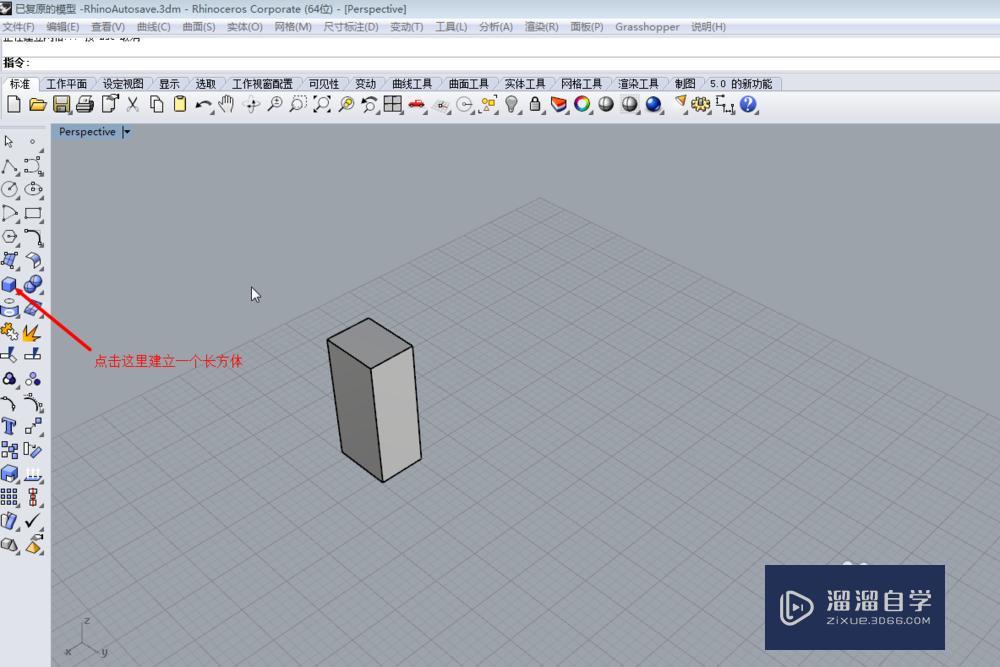1000x667 pixels.
Task: Click the blue sphere Render icon
Action: click(653, 104)
